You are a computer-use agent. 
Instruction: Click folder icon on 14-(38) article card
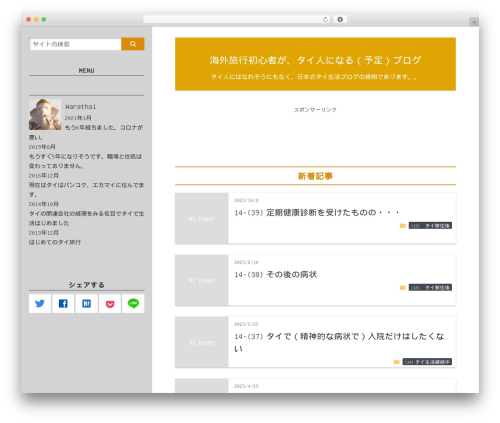tap(403, 288)
